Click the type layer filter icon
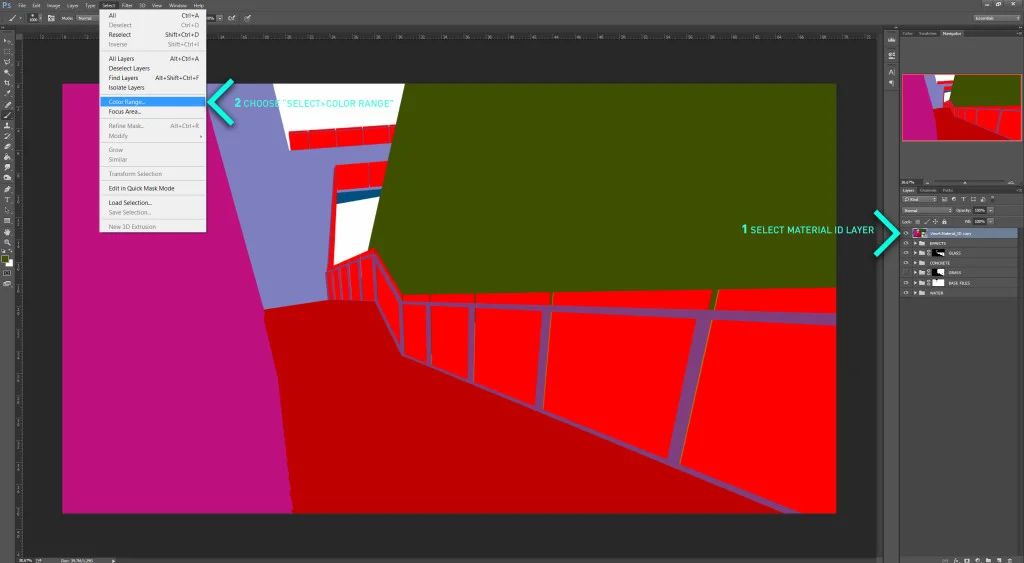 [963, 199]
